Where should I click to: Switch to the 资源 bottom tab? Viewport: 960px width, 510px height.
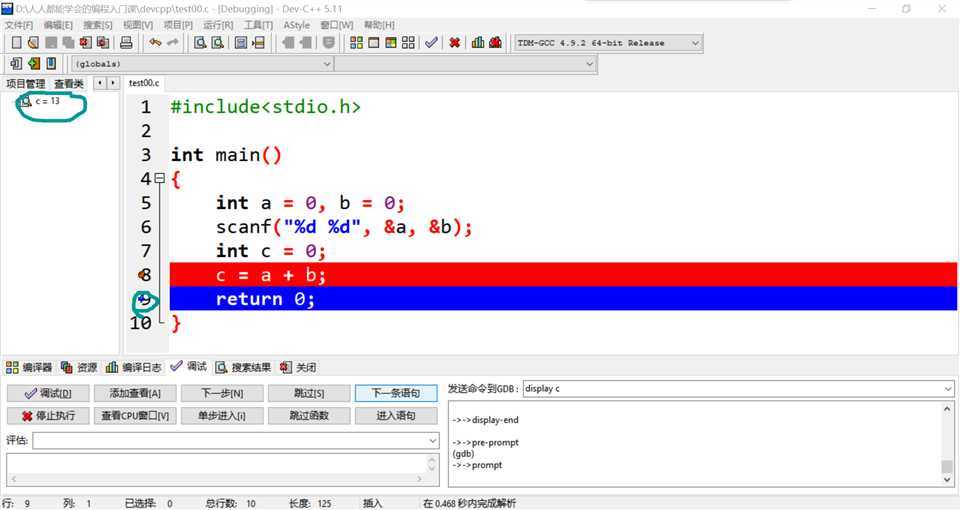click(79, 367)
